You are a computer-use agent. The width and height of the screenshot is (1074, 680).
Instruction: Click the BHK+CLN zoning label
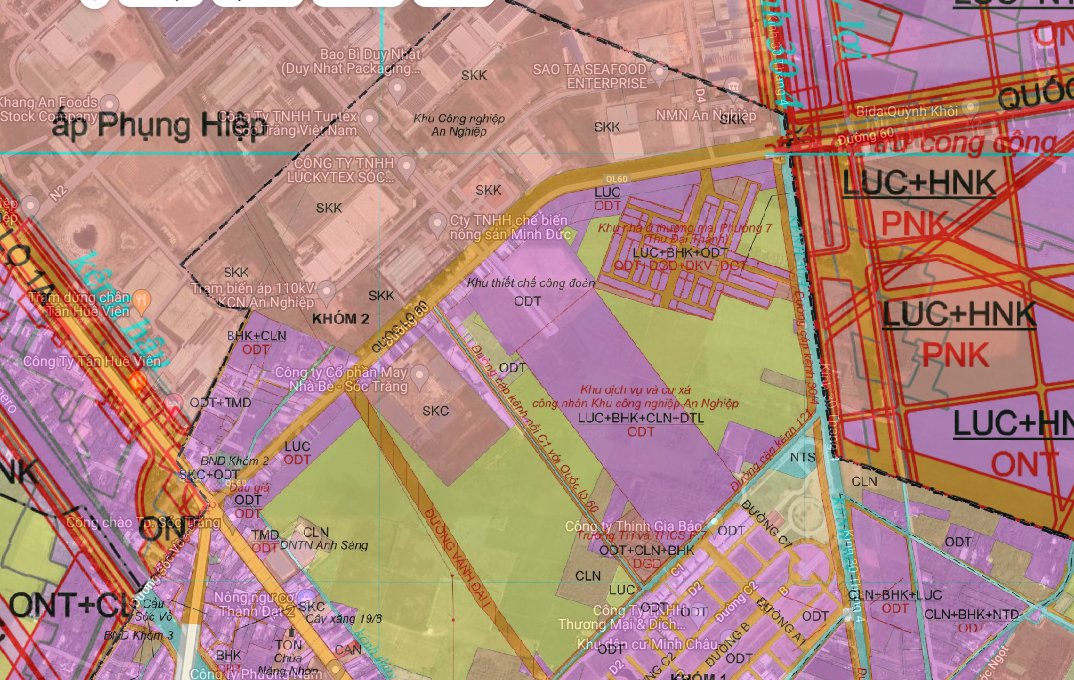point(257,336)
